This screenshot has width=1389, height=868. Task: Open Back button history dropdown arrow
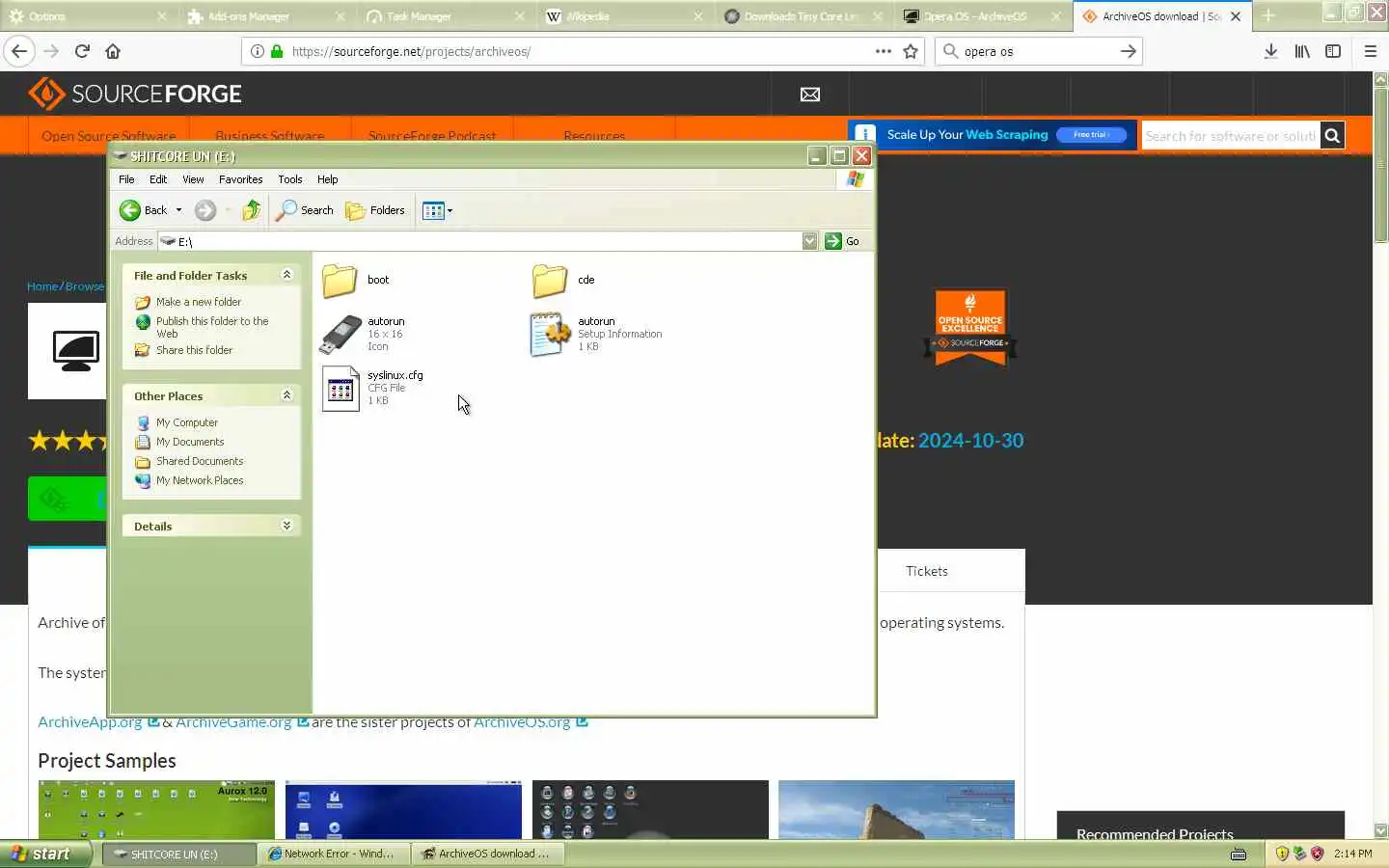pos(178,210)
